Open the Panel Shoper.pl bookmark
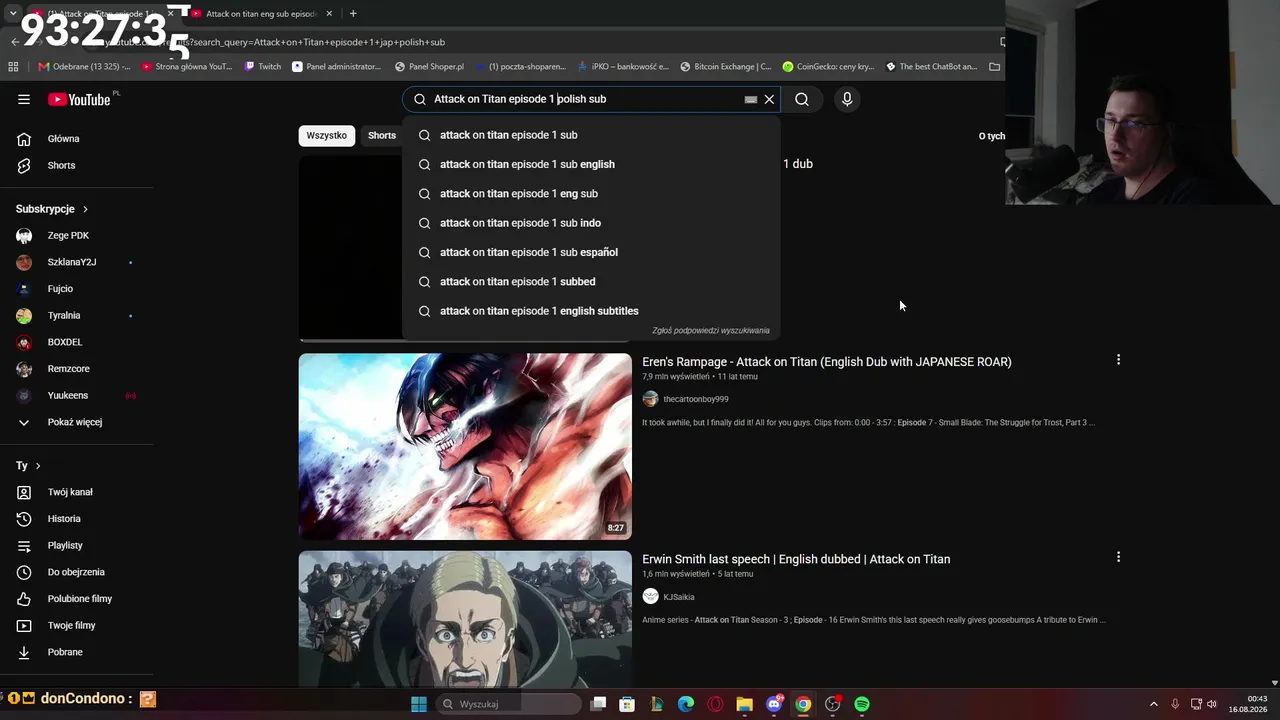Screen dimensions: 1280x720 pos(429,67)
